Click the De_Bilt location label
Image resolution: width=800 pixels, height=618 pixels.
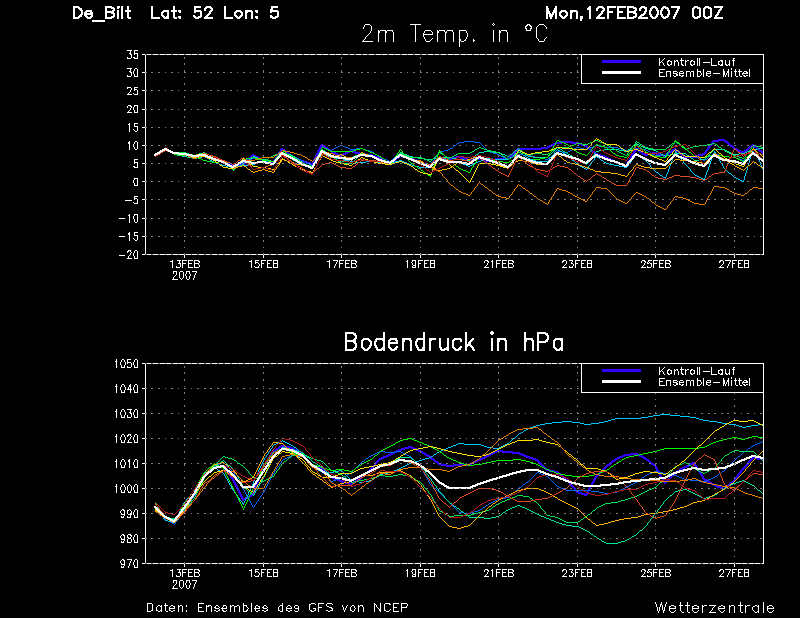point(102,13)
